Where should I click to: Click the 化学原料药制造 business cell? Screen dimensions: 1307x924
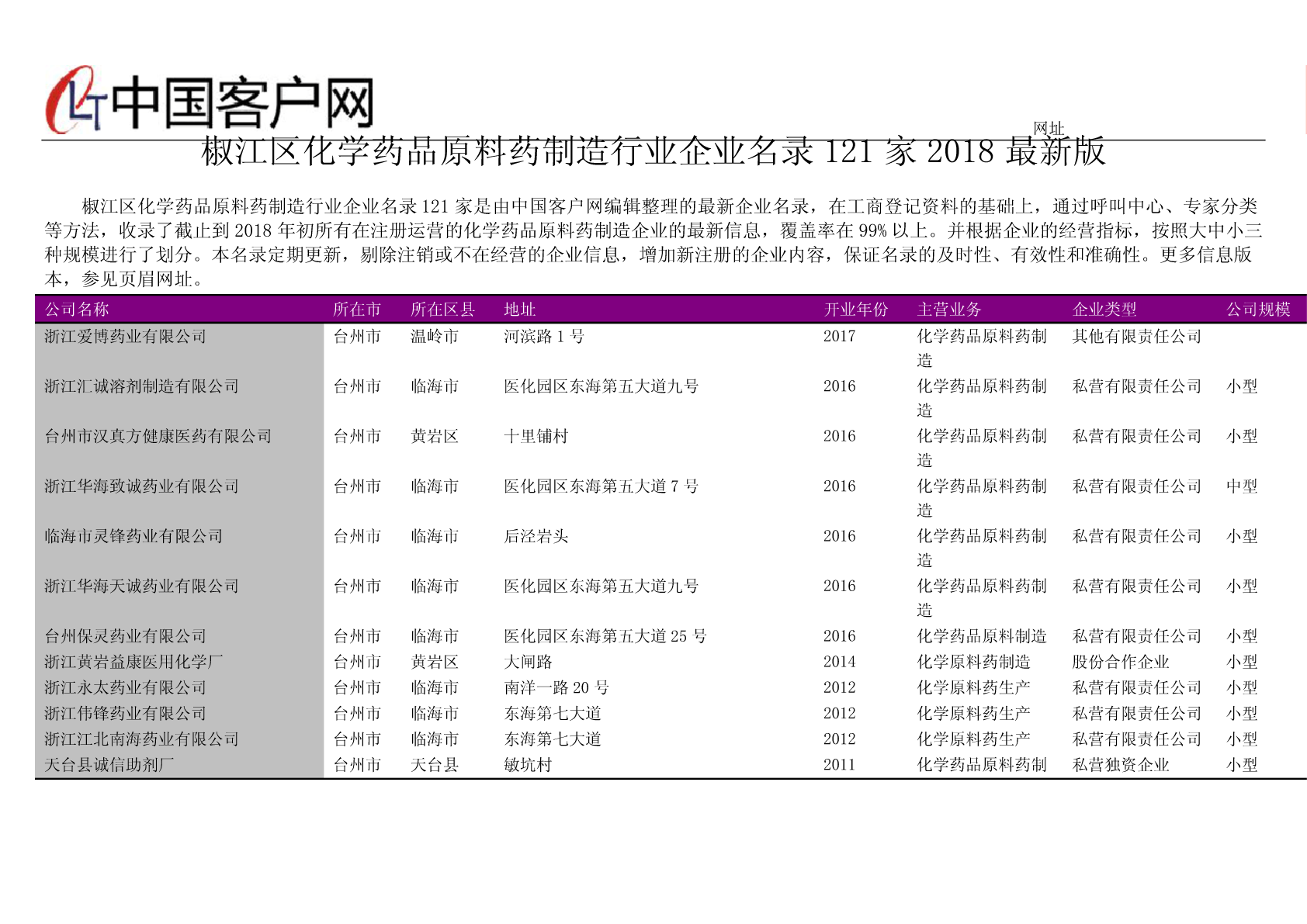pos(974,662)
